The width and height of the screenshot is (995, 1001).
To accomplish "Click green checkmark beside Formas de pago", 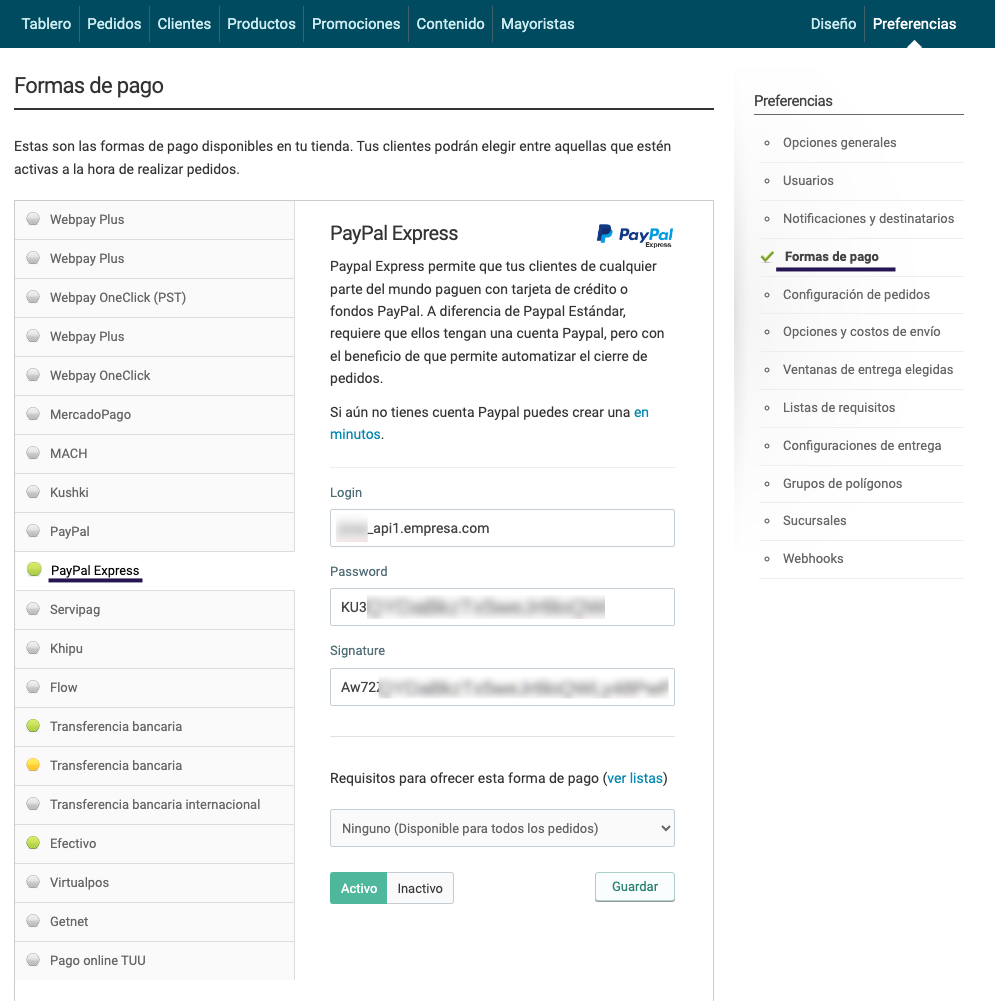I will click(x=767, y=257).
